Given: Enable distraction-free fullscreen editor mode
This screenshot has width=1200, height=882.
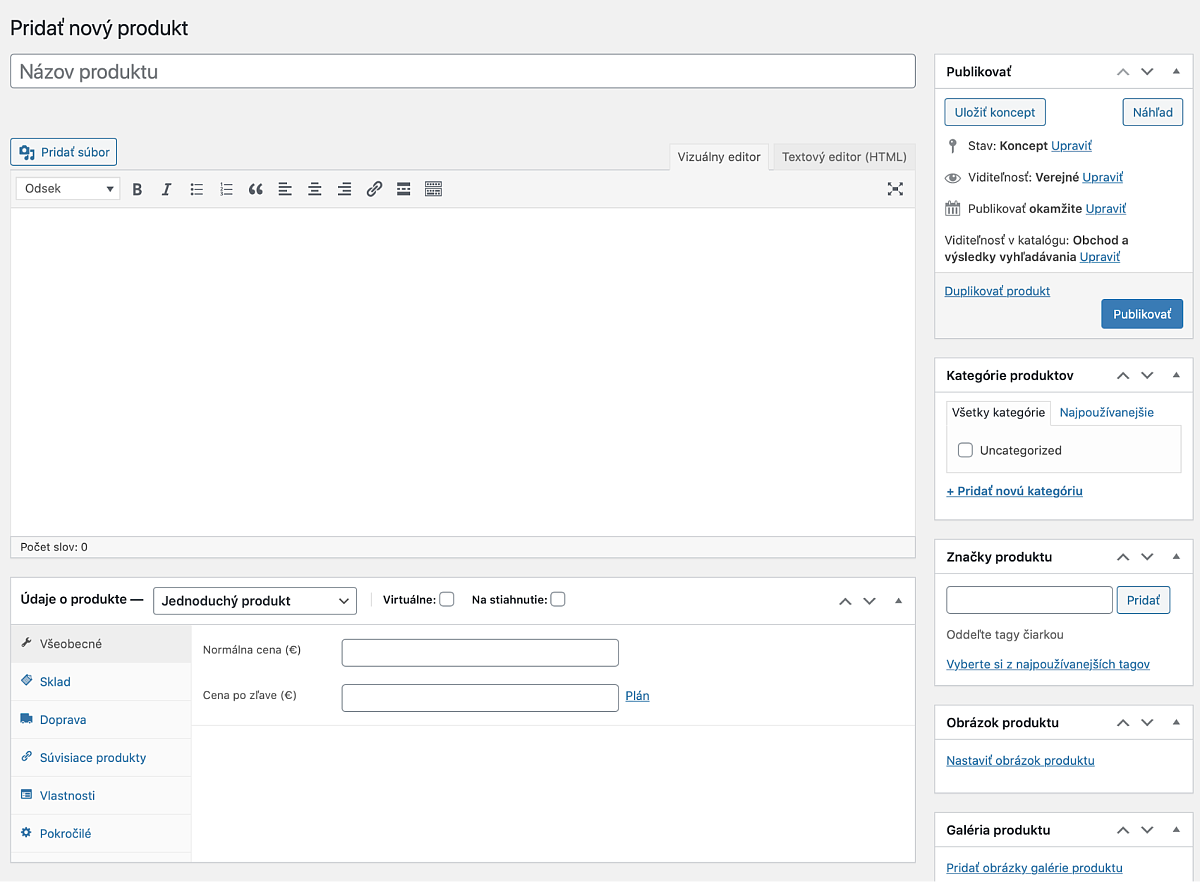Looking at the screenshot, I should [895, 189].
